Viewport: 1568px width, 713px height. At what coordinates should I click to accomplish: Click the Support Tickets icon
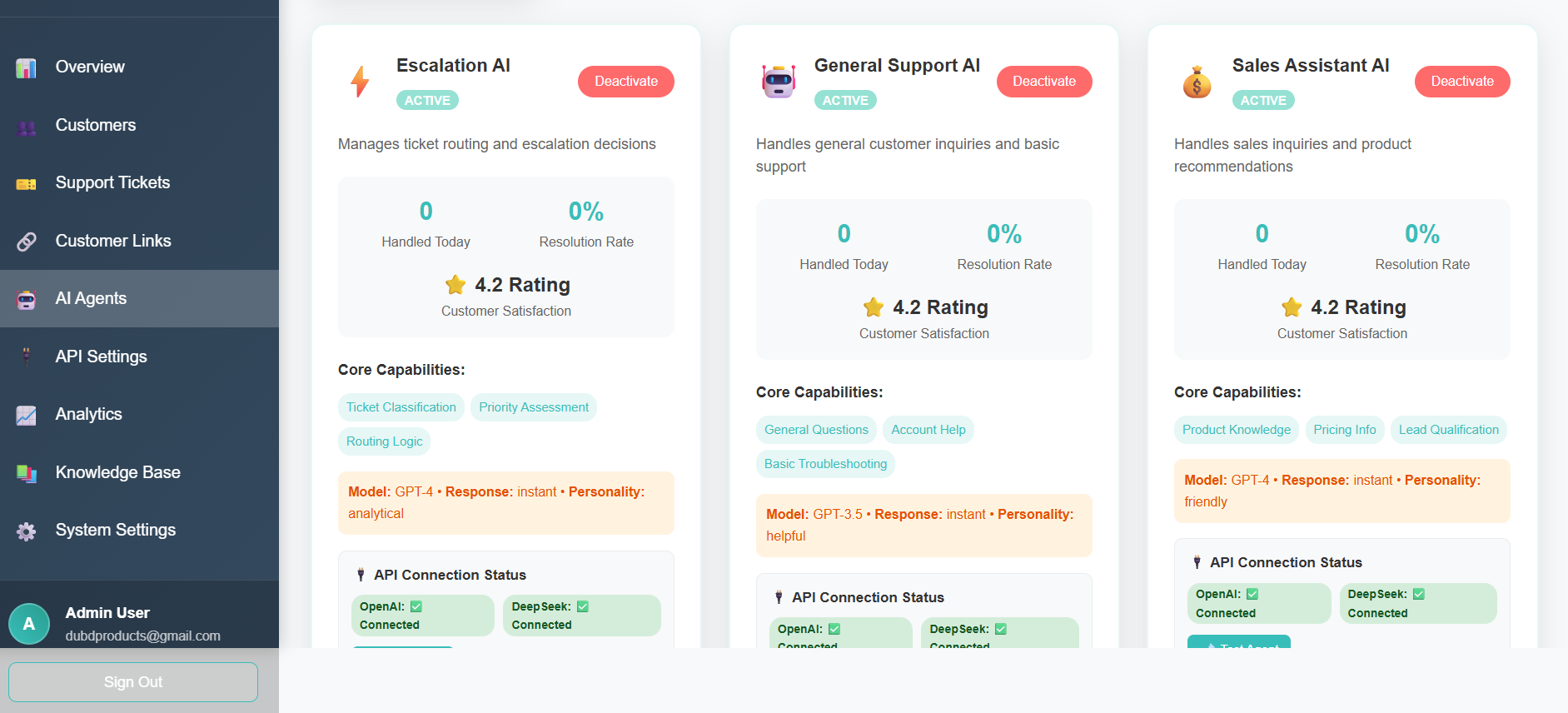(26, 182)
